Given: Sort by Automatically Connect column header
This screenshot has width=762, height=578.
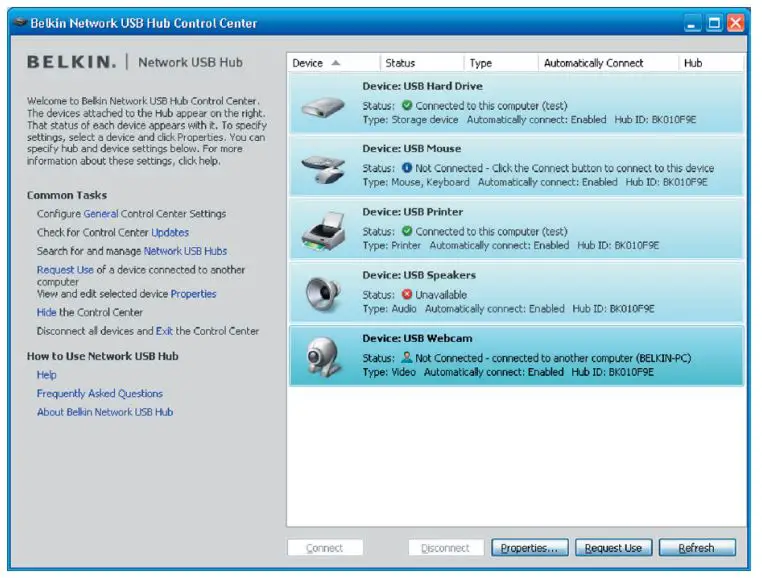Looking at the screenshot, I should [607, 63].
